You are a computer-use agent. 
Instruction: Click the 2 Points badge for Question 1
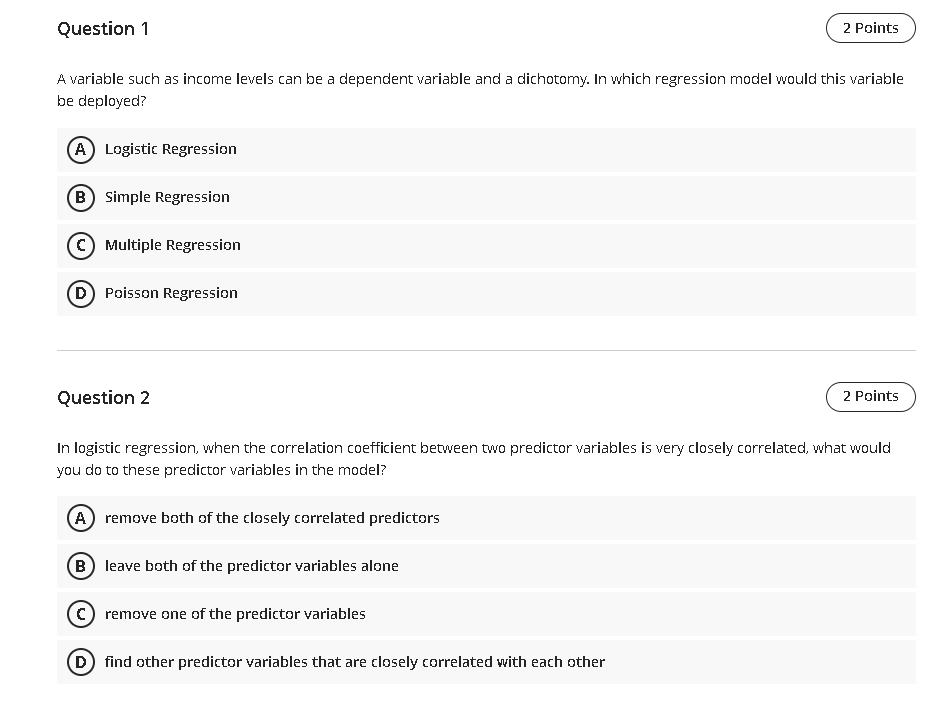tap(870, 28)
